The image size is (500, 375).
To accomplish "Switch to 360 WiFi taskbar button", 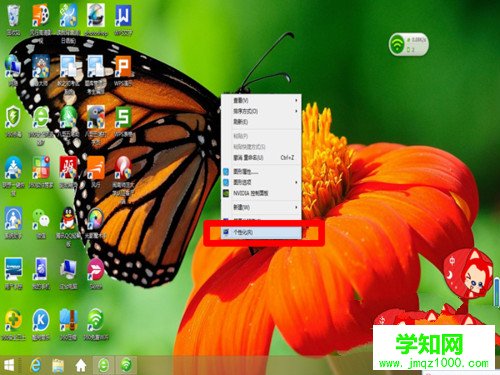I will pos(126,365).
